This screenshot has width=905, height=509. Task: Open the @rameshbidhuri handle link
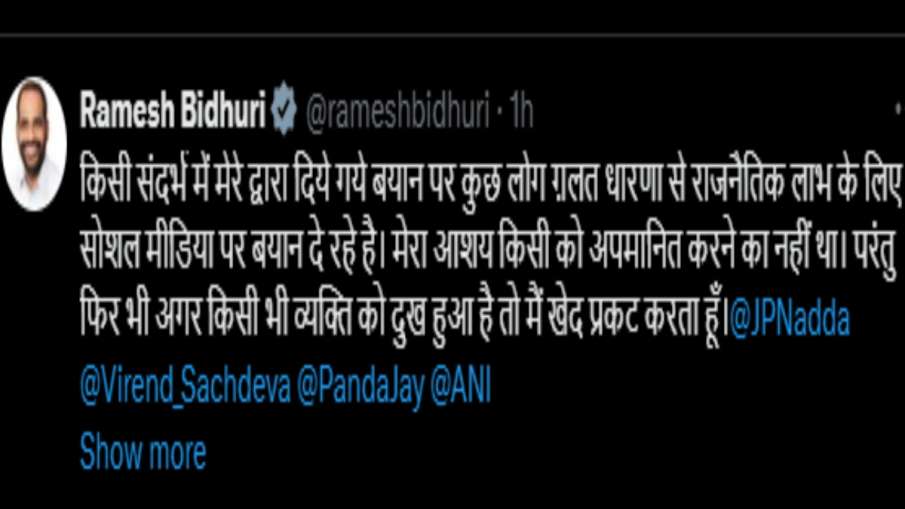coord(397,110)
